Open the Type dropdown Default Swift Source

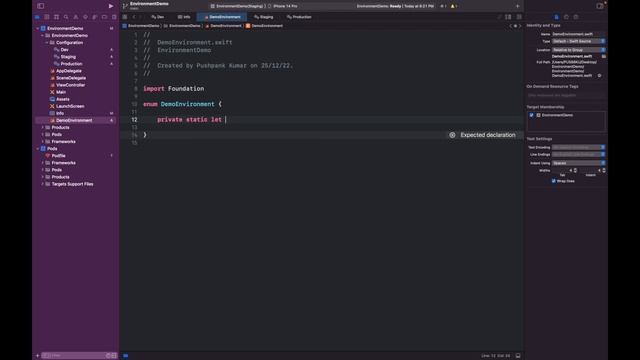point(578,41)
